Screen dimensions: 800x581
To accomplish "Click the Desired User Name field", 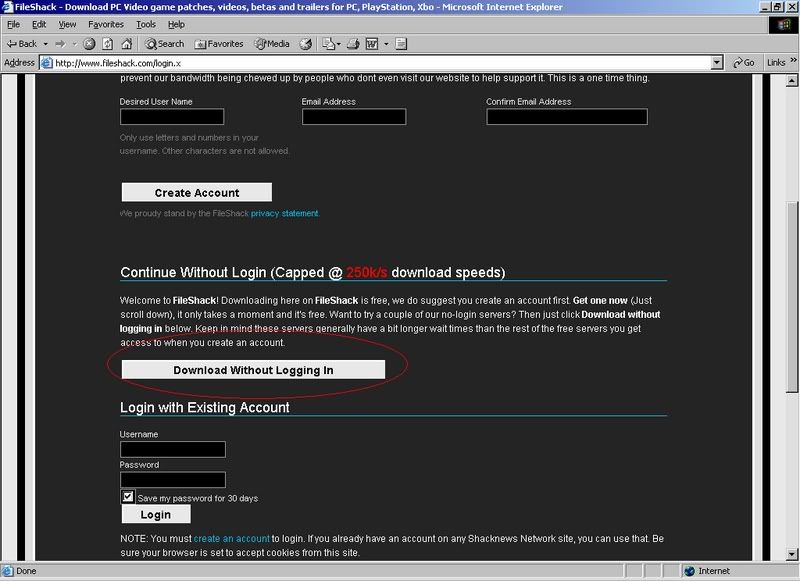I will click(x=172, y=116).
